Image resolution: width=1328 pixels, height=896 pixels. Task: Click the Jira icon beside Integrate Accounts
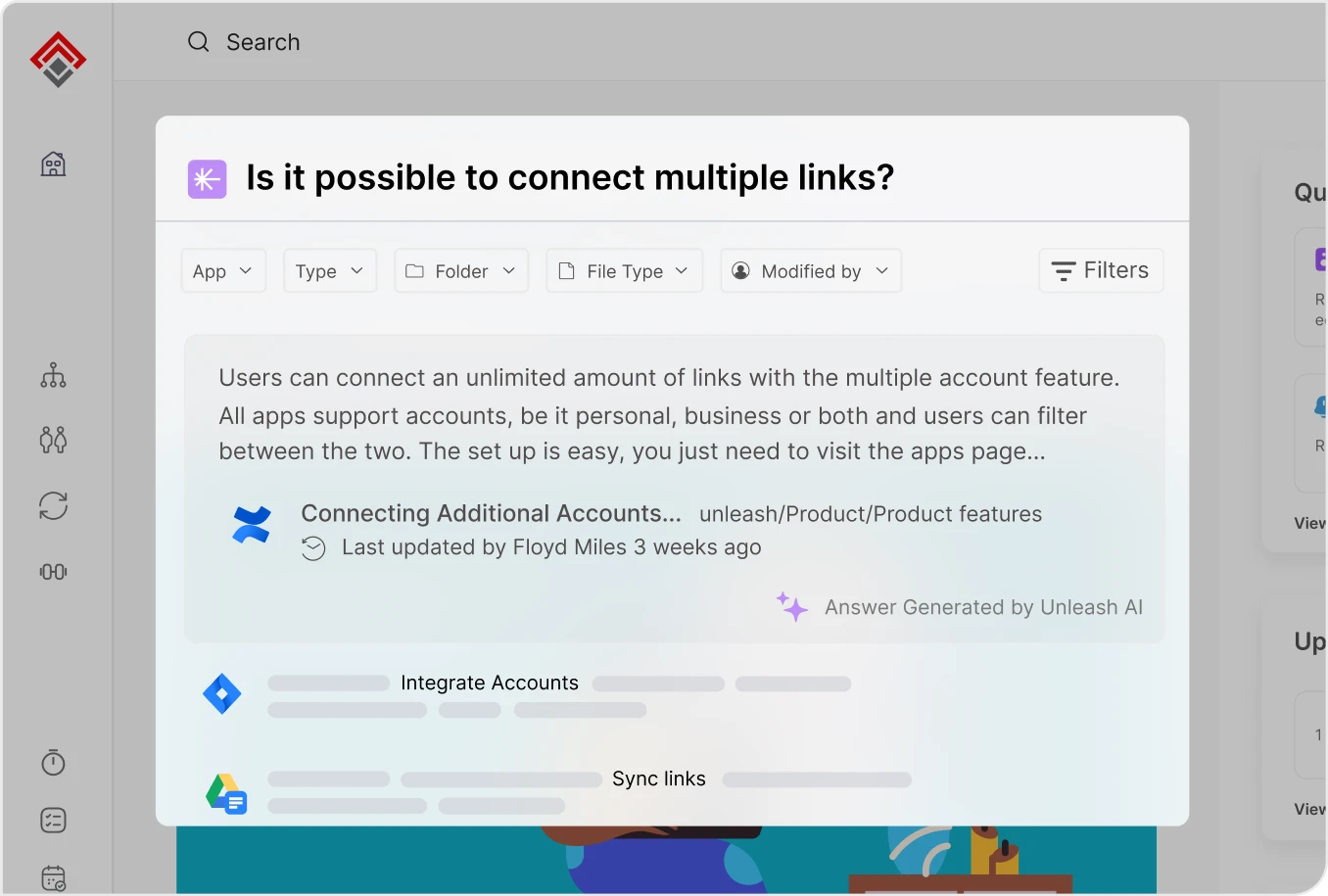click(x=222, y=693)
